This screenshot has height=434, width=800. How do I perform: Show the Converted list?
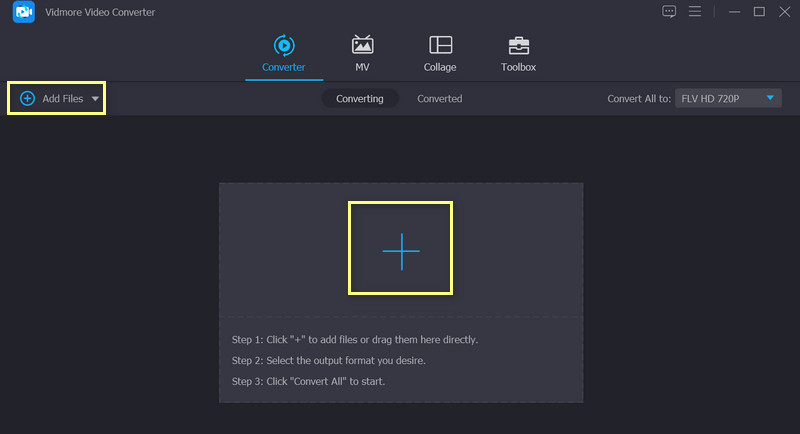439,99
